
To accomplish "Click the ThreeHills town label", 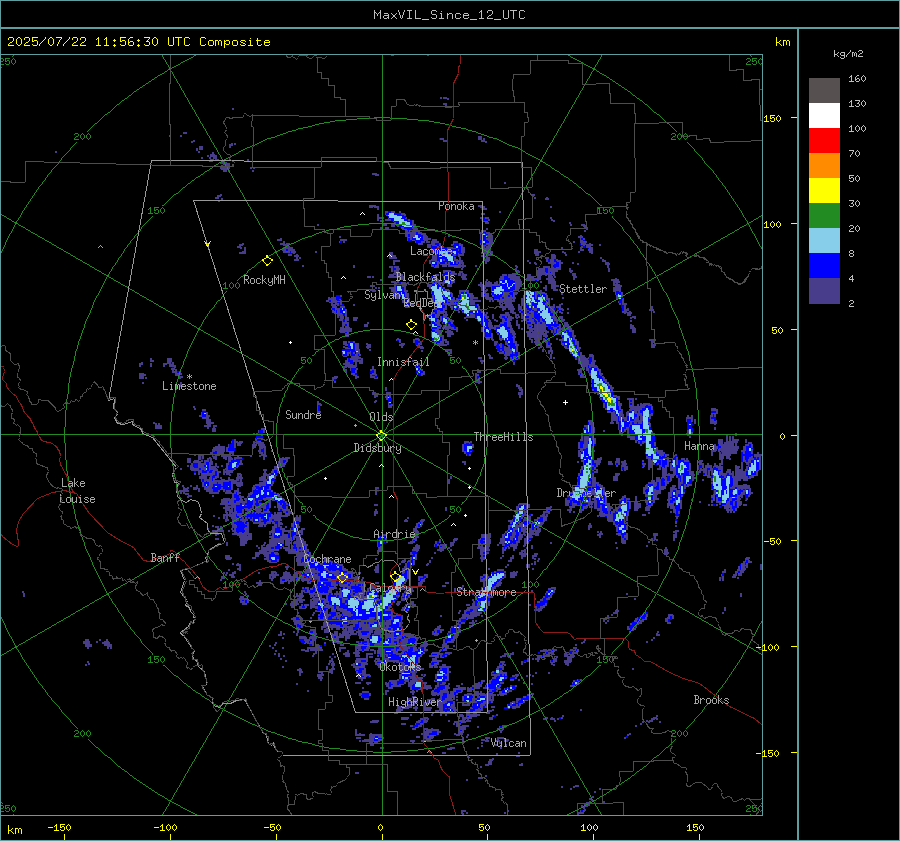I will (x=503, y=437).
